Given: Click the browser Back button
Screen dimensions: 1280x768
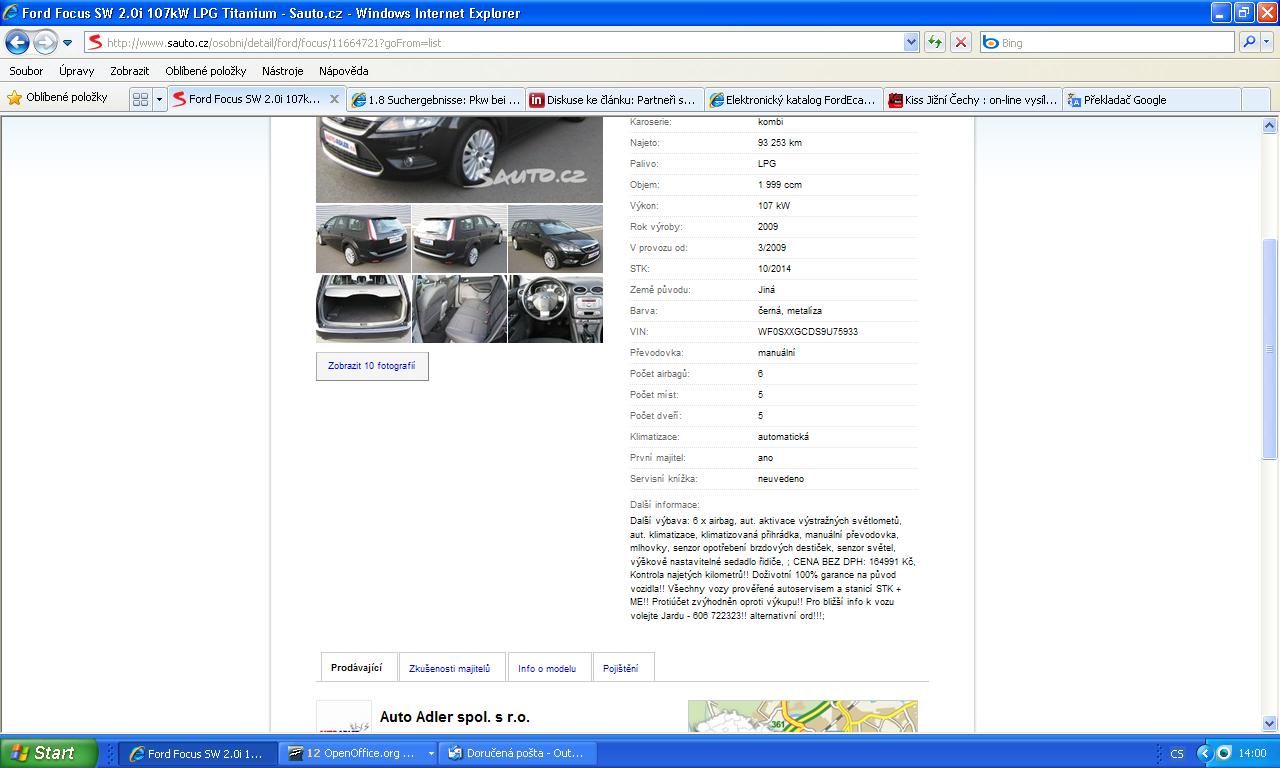Looking at the screenshot, I should (x=17, y=42).
